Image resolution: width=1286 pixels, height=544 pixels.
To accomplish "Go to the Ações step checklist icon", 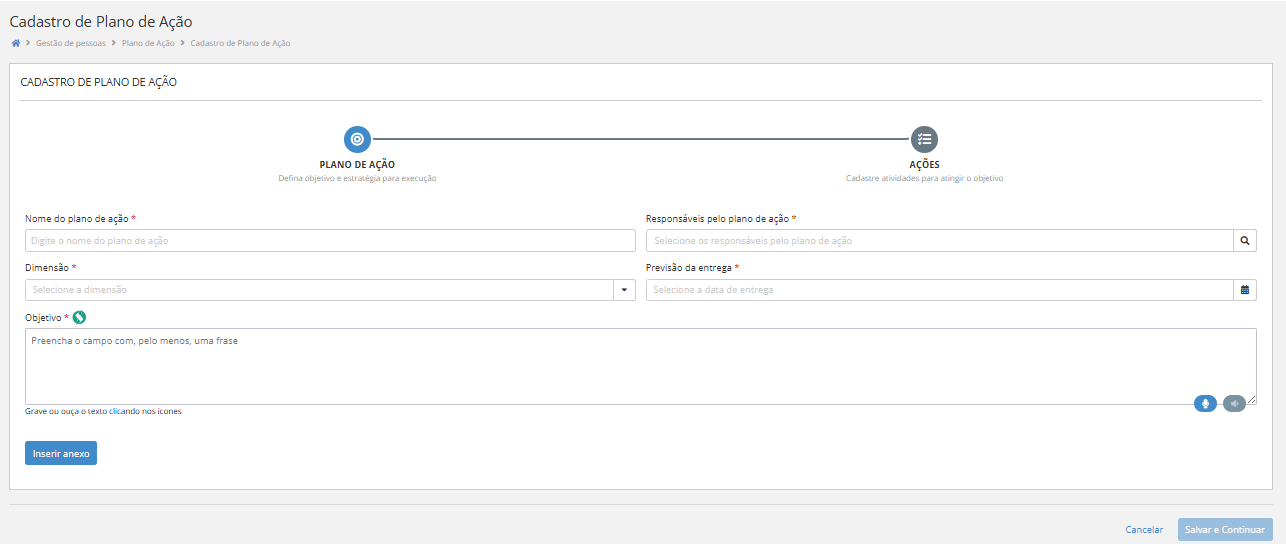I will point(924,139).
